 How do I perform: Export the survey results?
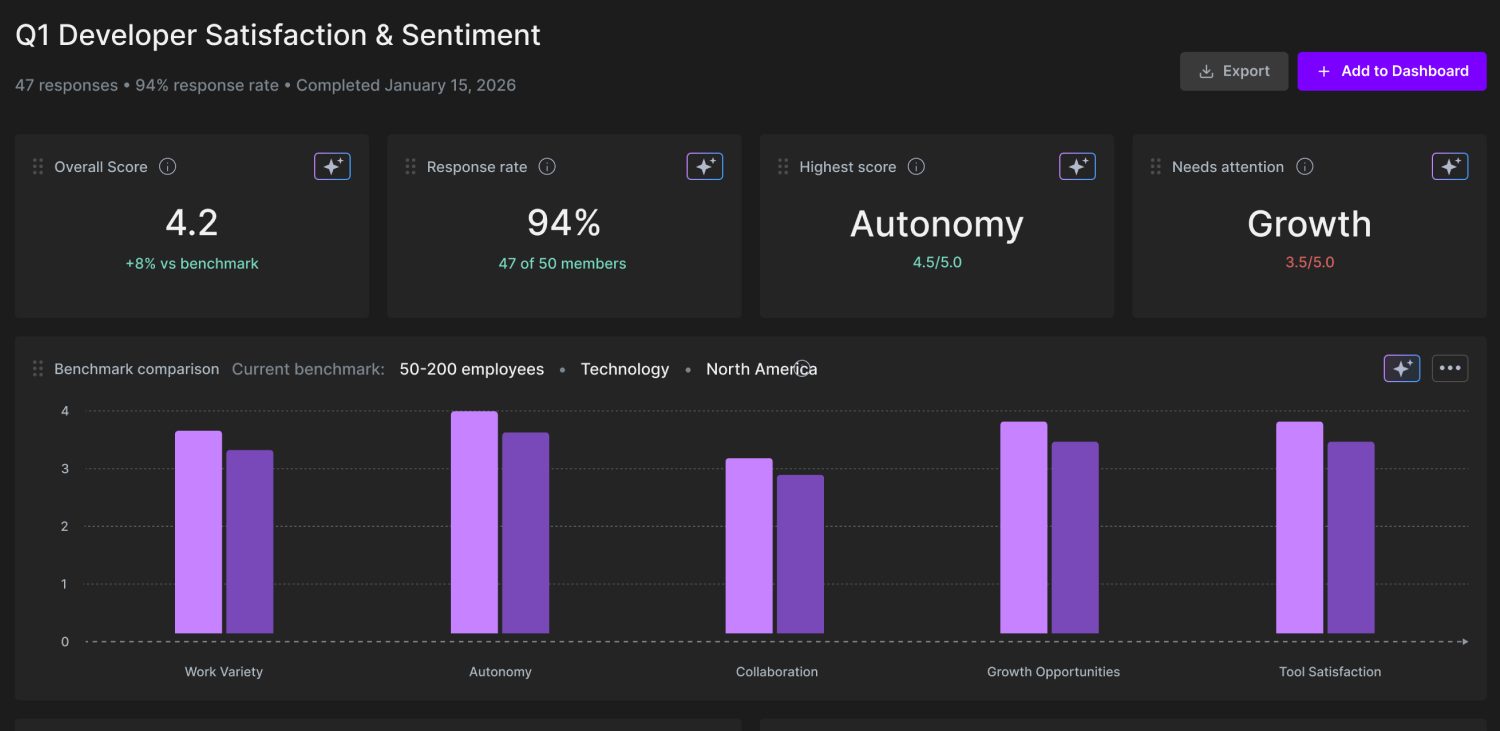pos(1233,71)
